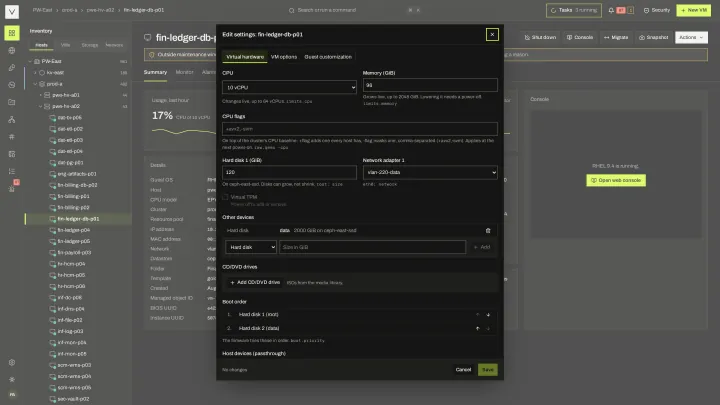
Task: Collapse the pwe-hv-a02 host node
Action: tap(40, 106)
